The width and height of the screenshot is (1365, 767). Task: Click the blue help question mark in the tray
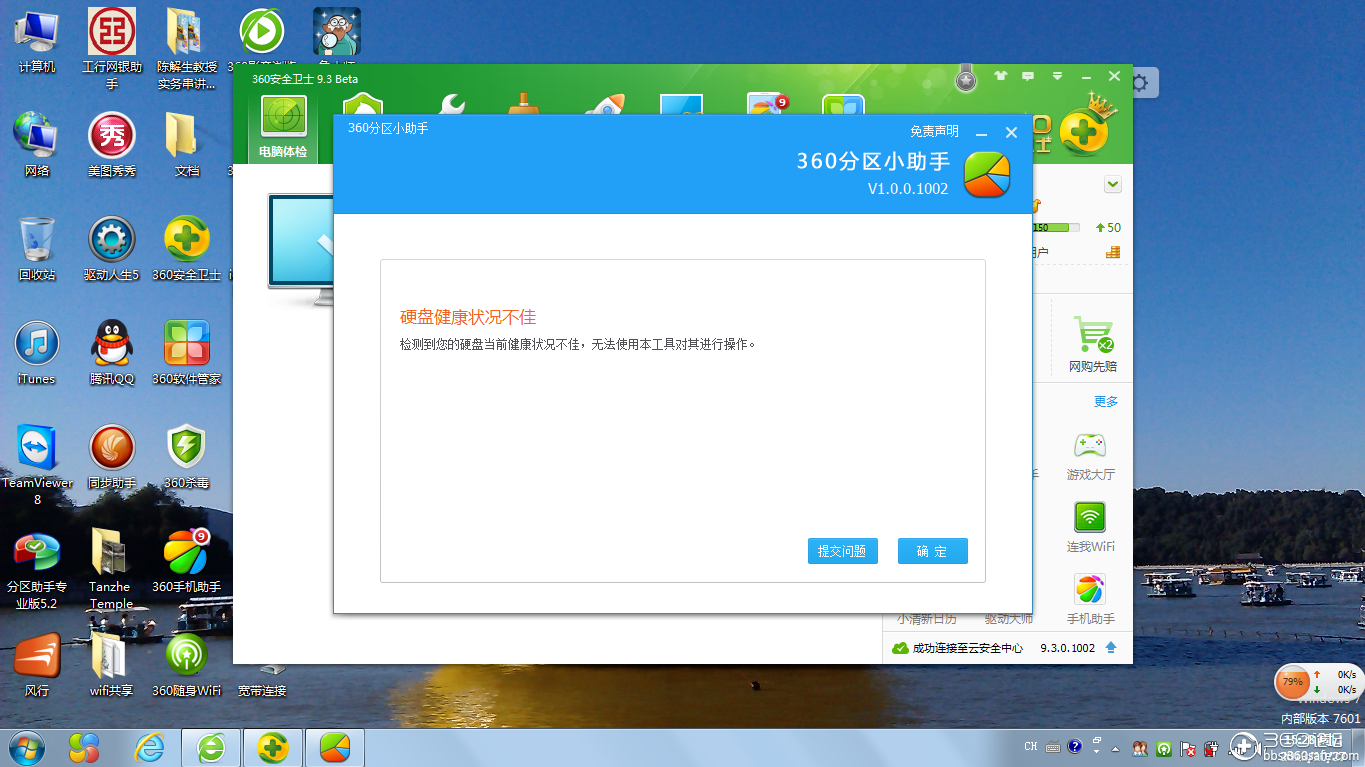1075,747
